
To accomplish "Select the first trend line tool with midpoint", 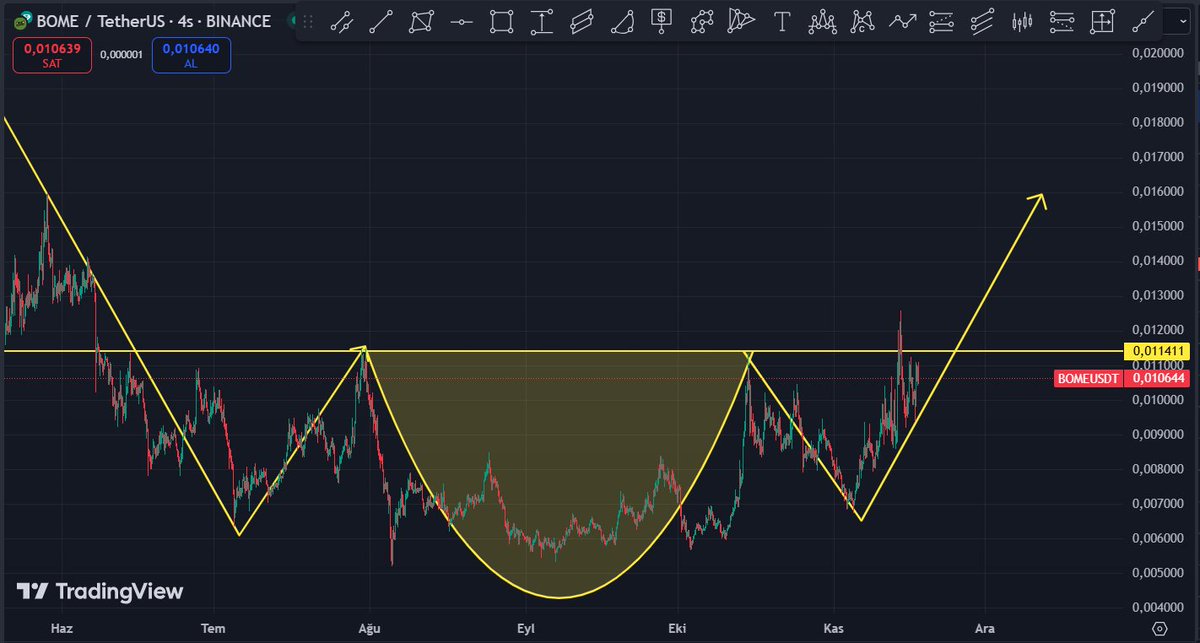I will (x=341, y=20).
